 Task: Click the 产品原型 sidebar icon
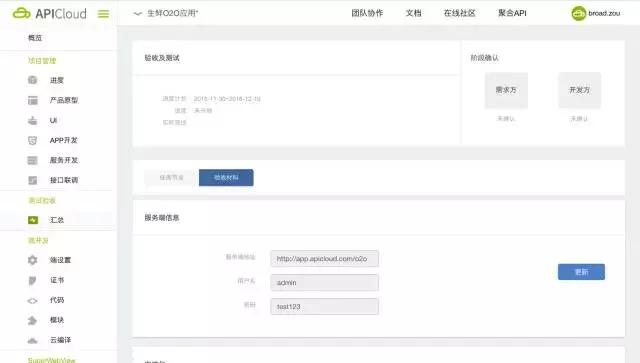[x=33, y=100]
